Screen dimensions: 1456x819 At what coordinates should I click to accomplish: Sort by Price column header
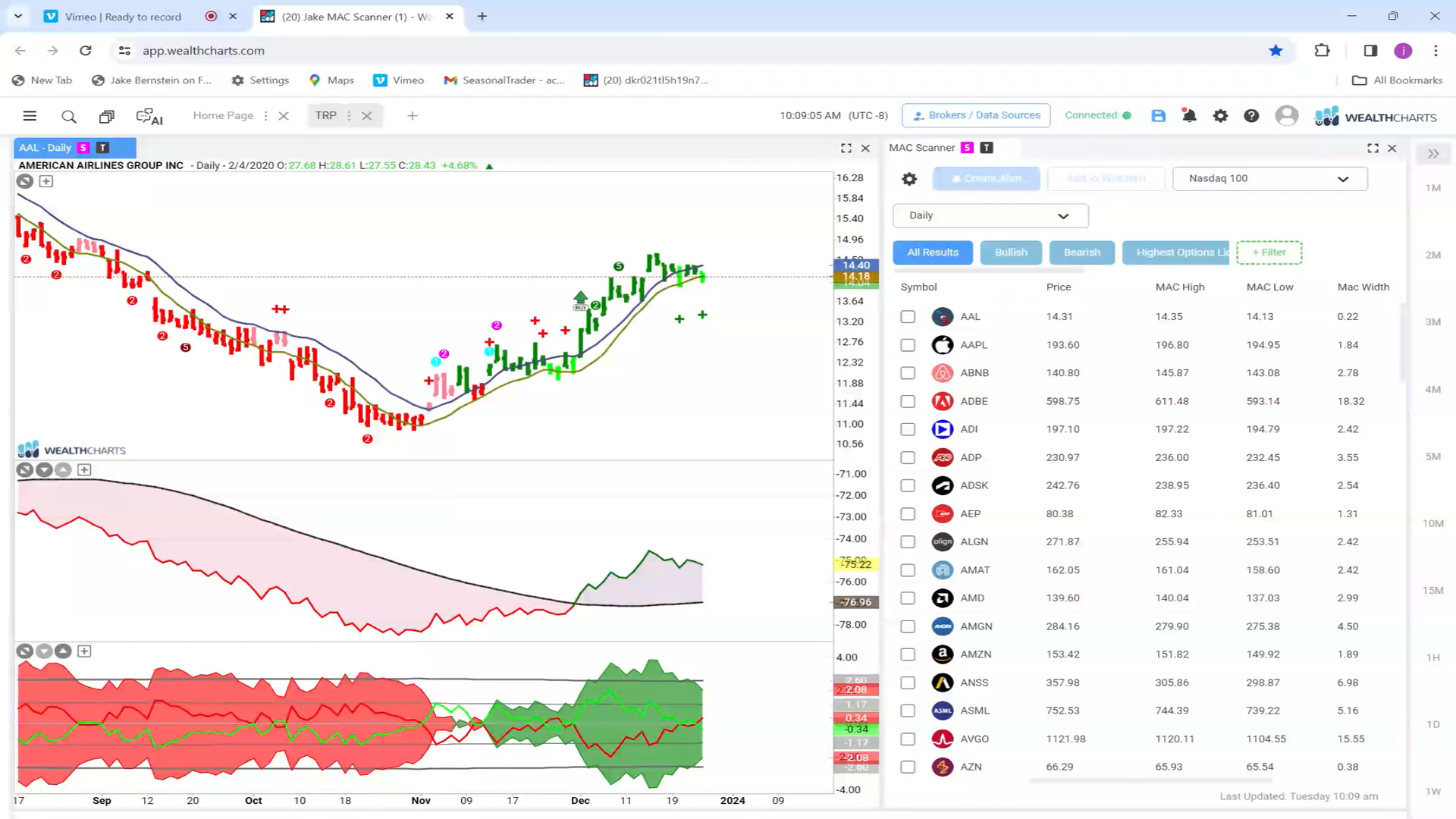pos(1059,287)
